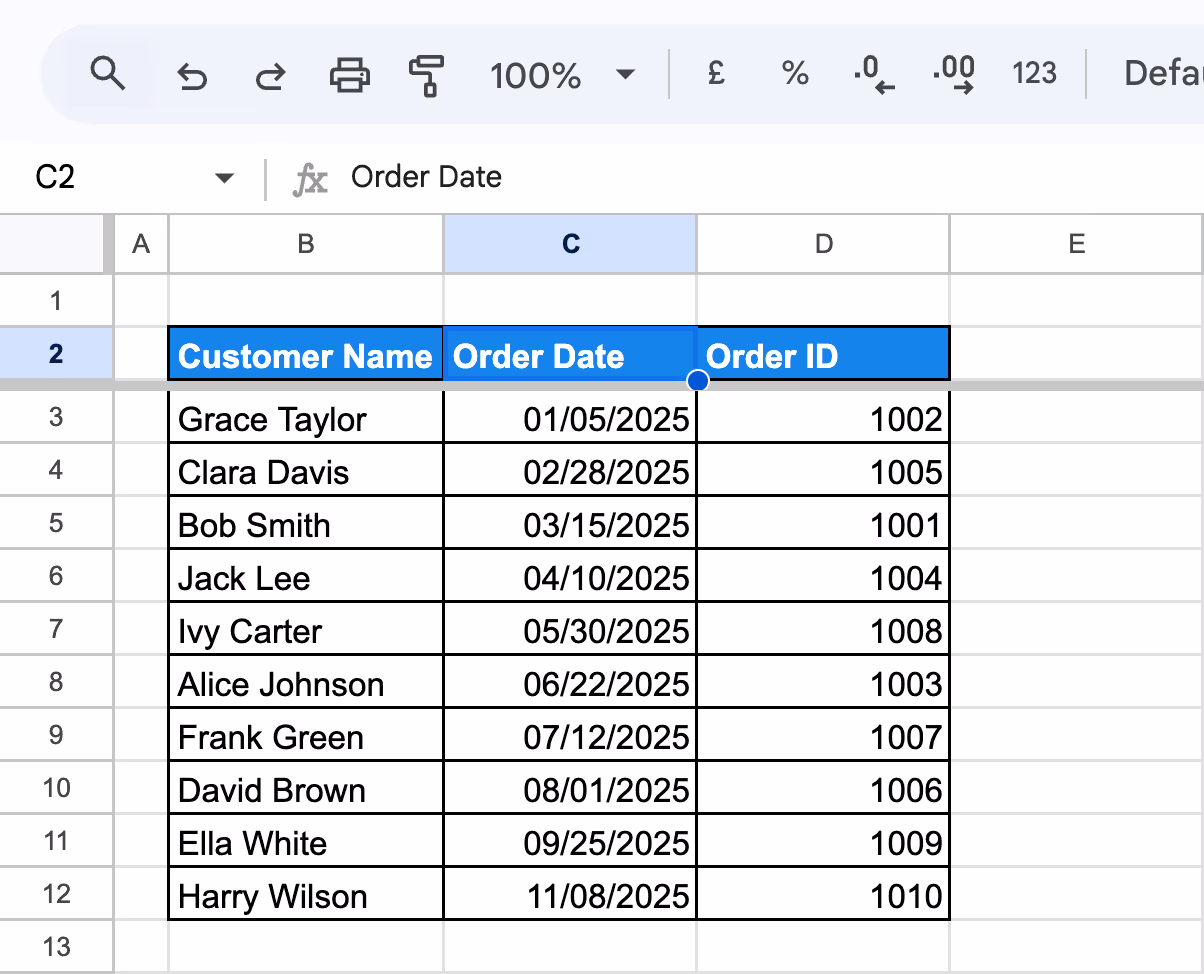This screenshot has width=1204, height=974.
Task: Select column E header
Action: pyautogui.click(x=1076, y=243)
